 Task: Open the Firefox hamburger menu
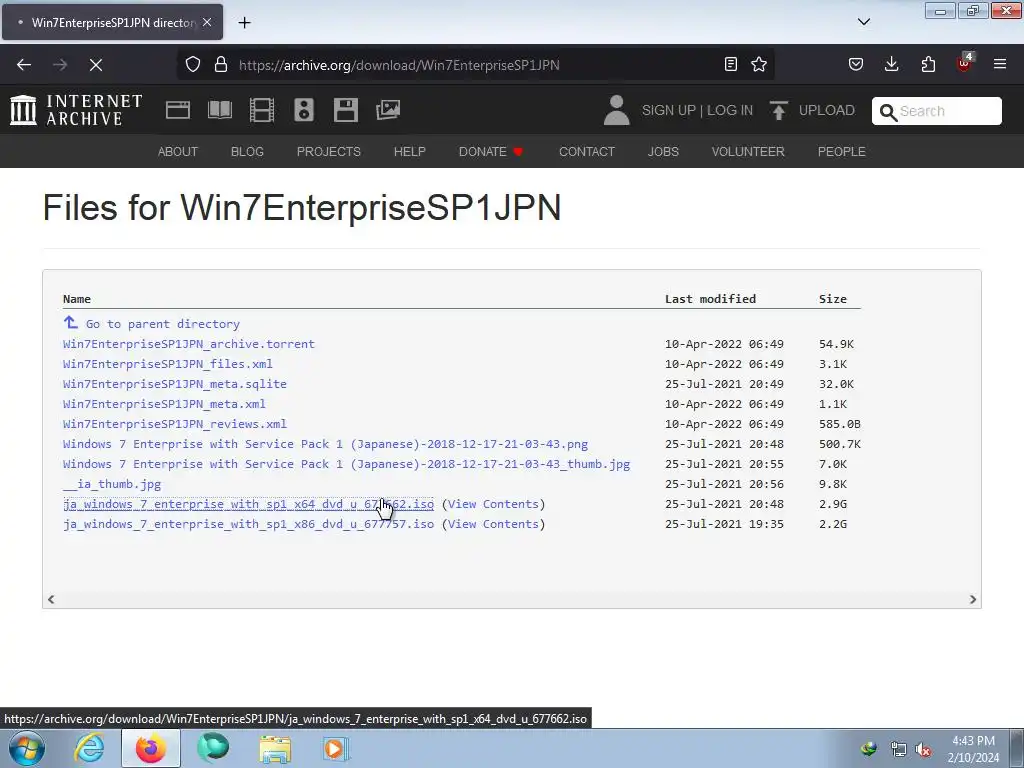pos(1000,64)
